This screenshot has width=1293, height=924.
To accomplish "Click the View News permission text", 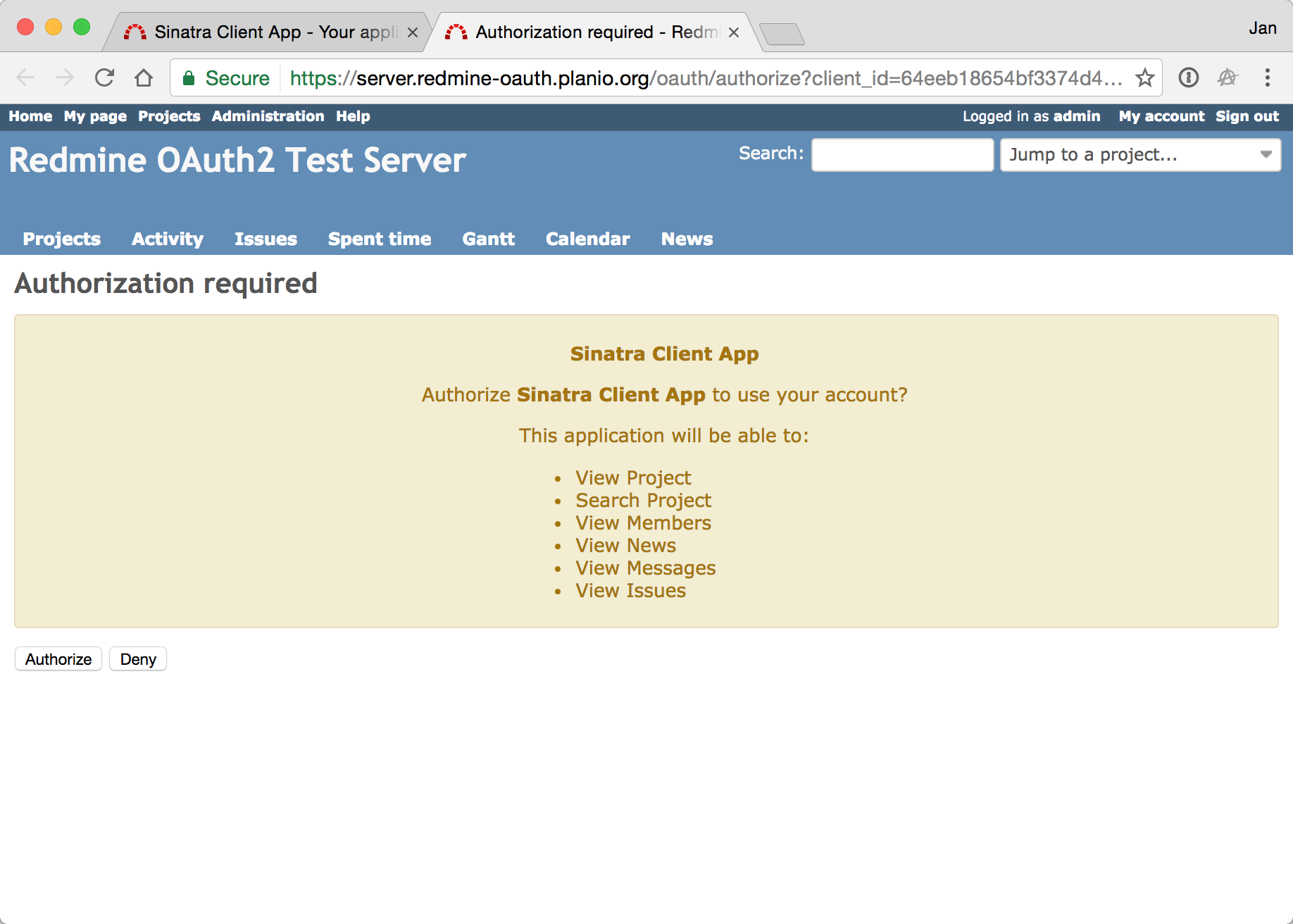I will tap(625, 545).
